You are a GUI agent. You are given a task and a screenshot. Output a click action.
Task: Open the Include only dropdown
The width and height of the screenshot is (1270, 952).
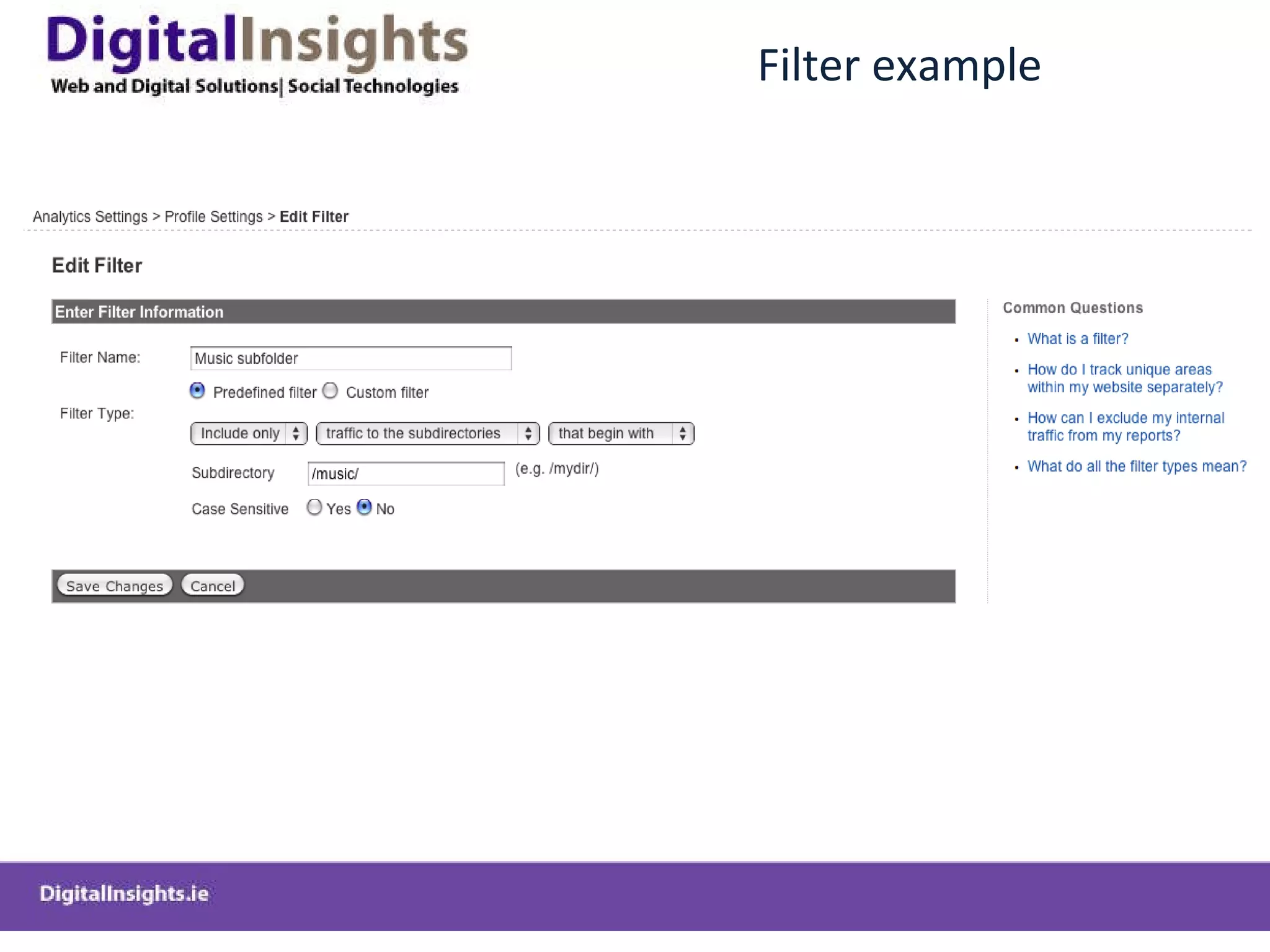249,433
